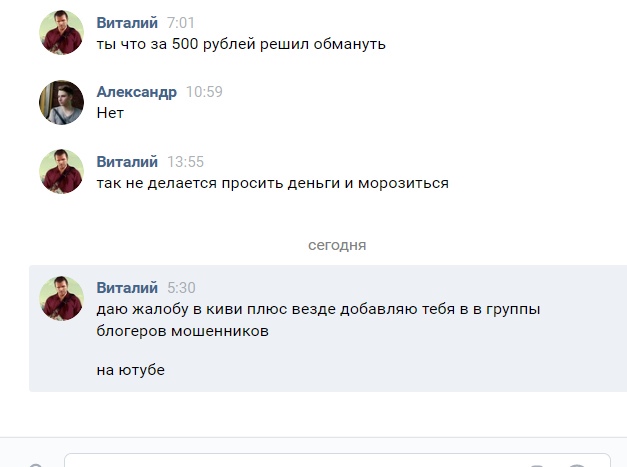Click Виталий's name above the 13:55 message
Viewport: 627px width, 467px height.
coord(127,161)
